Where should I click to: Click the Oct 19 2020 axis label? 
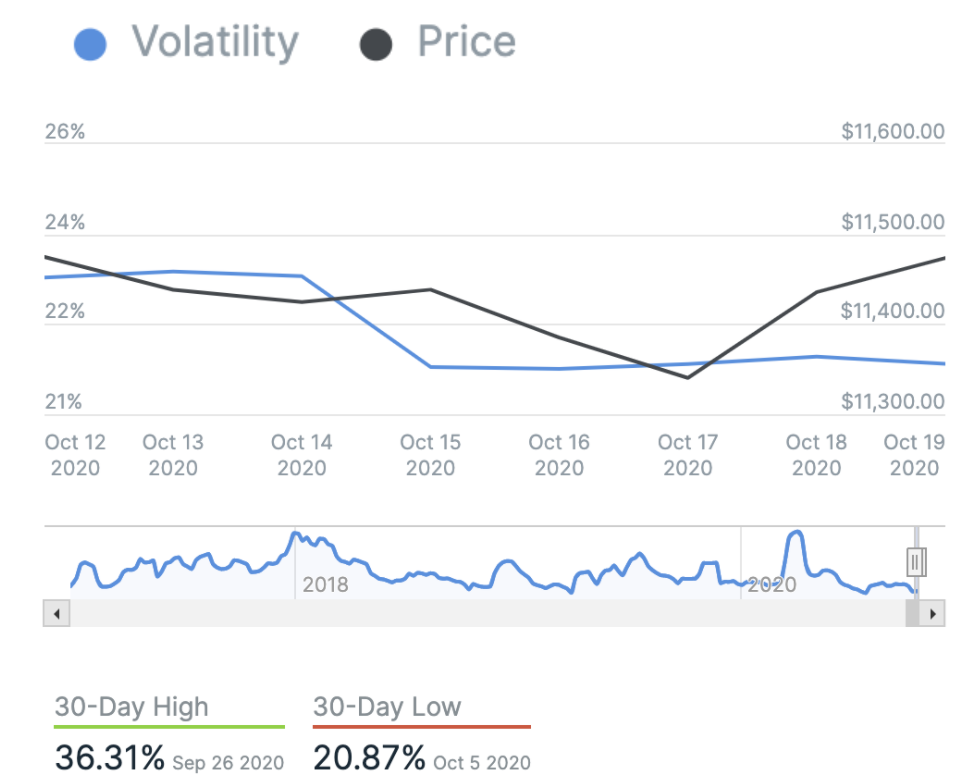tap(914, 454)
